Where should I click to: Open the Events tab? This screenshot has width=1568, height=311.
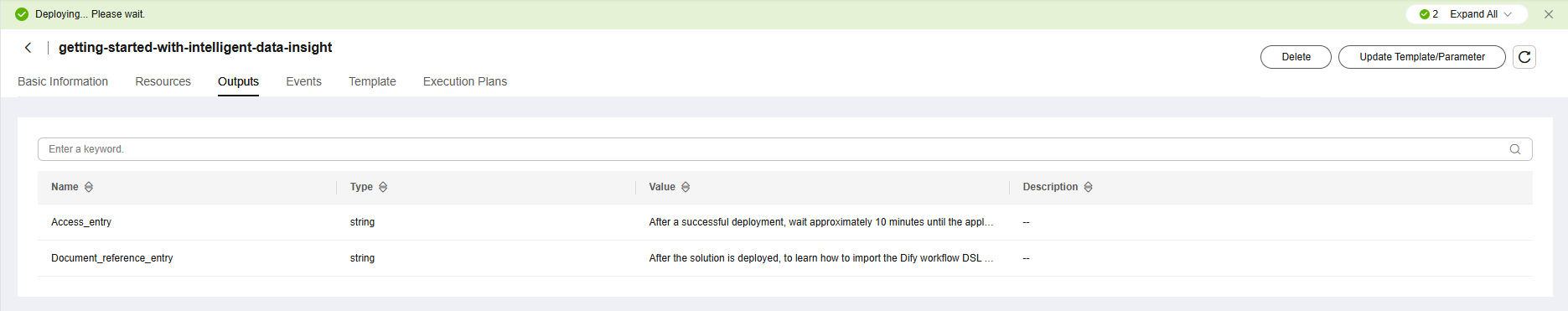pos(303,81)
